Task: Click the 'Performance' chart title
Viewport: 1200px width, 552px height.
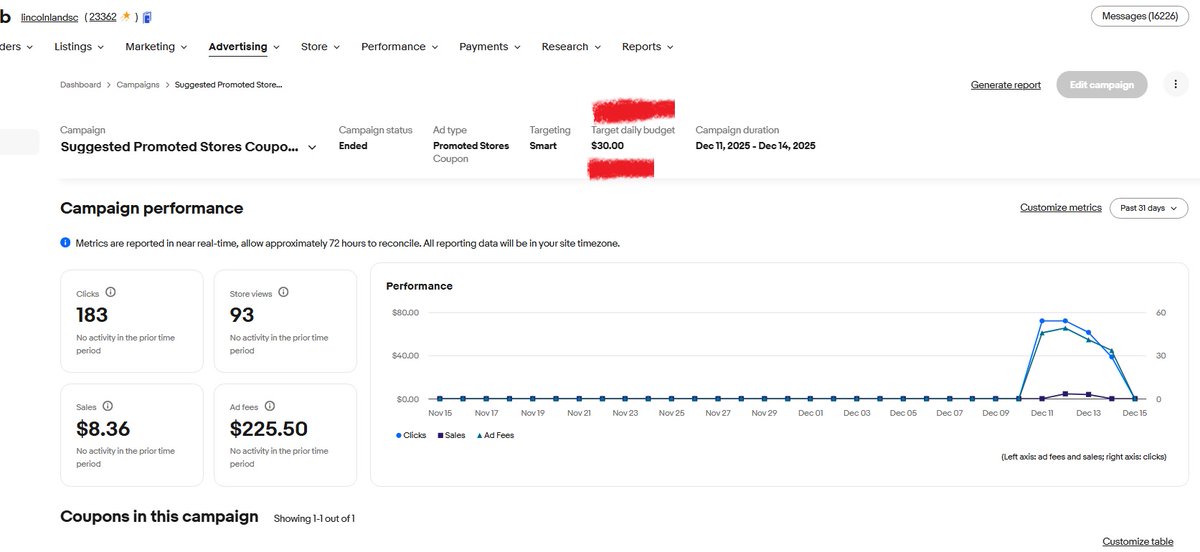Action: pos(420,286)
